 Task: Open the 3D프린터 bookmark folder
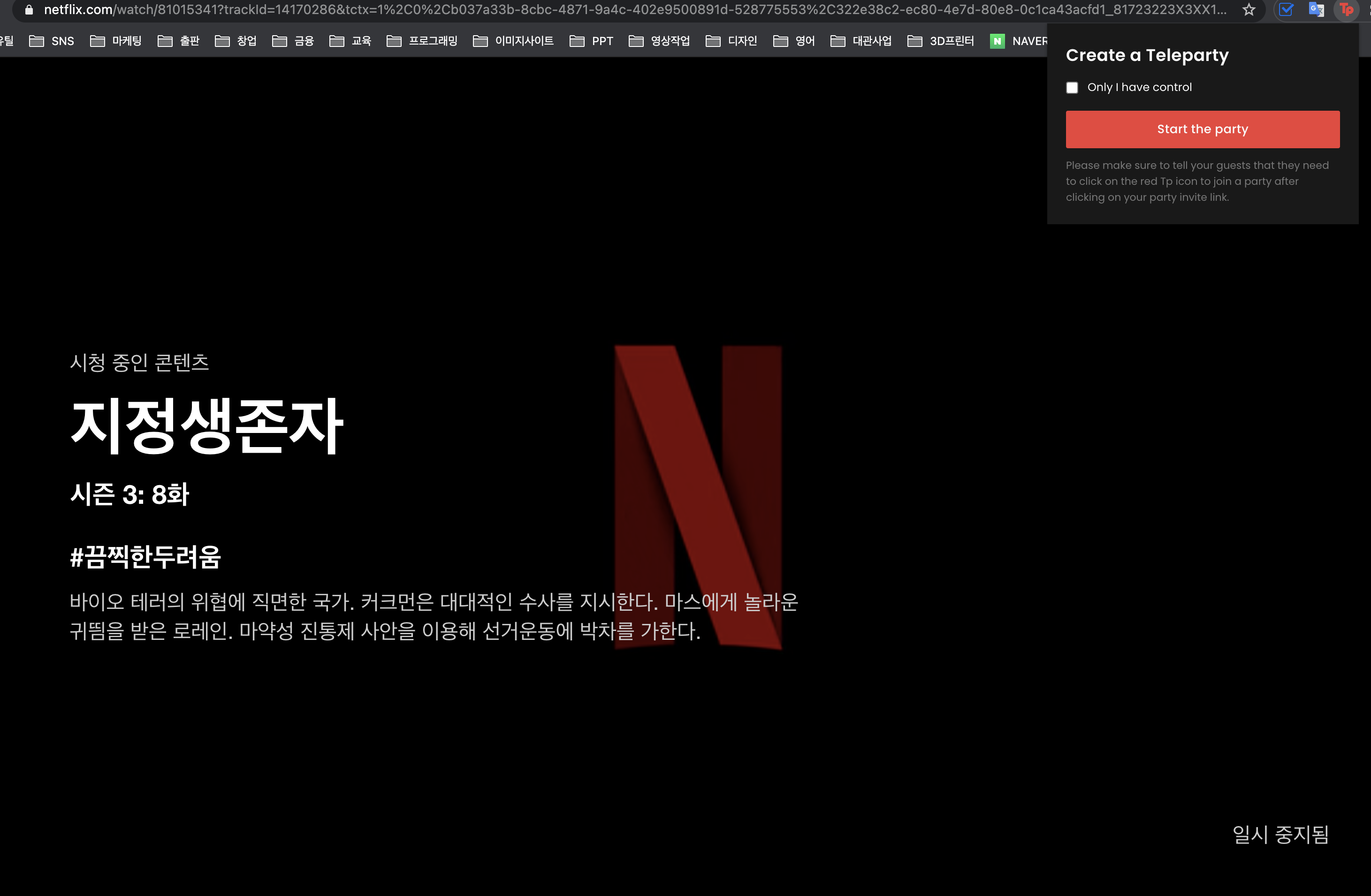pos(941,41)
